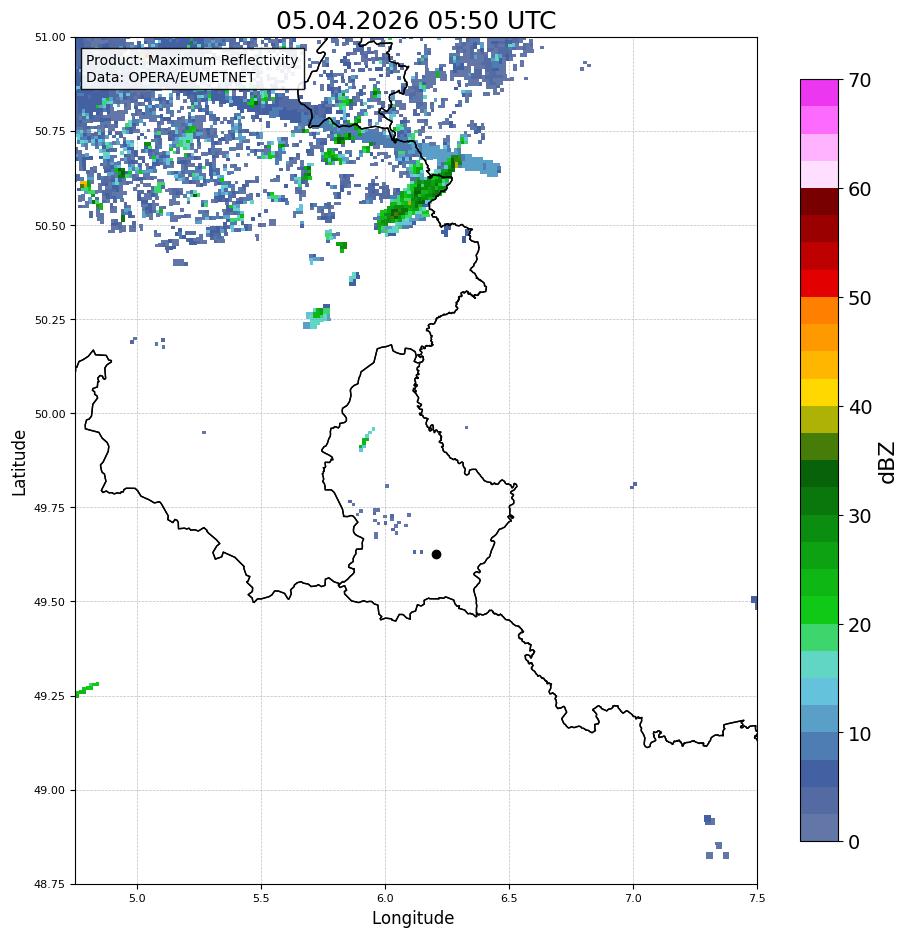908x937 pixels.
Task: Click the "Latitude" axis label
Action: [19, 463]
